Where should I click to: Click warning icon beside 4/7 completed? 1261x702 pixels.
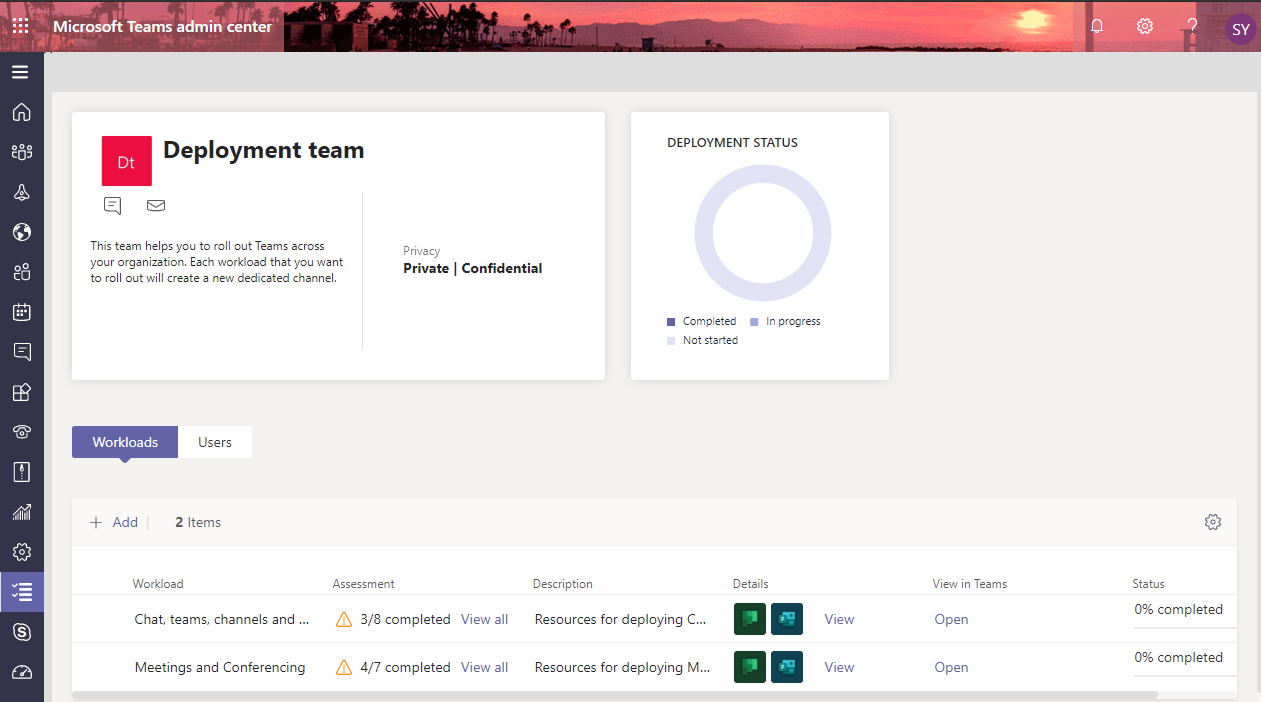click(x=344, y=667)
